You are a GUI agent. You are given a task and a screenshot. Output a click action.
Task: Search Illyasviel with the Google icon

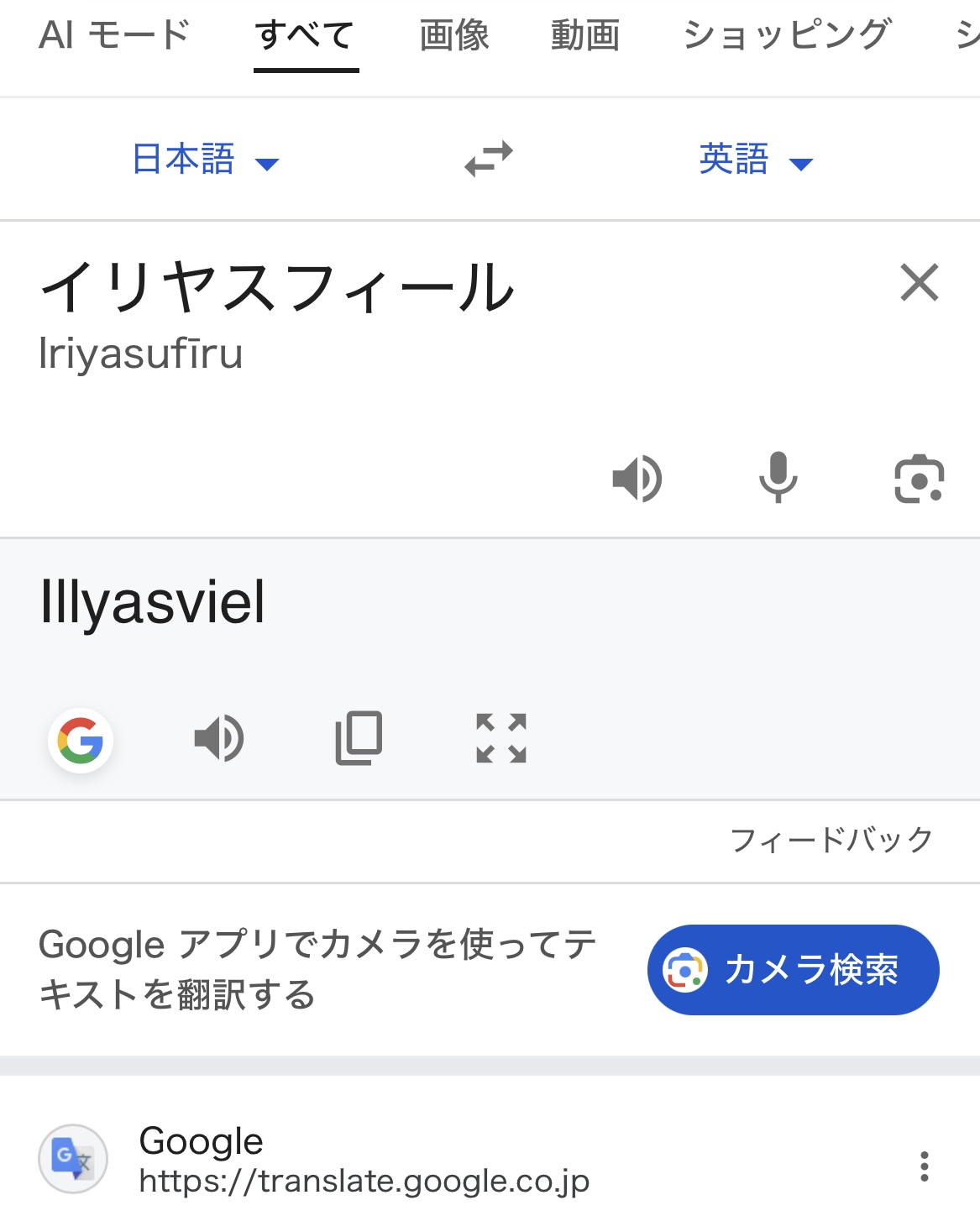[81, 741]
